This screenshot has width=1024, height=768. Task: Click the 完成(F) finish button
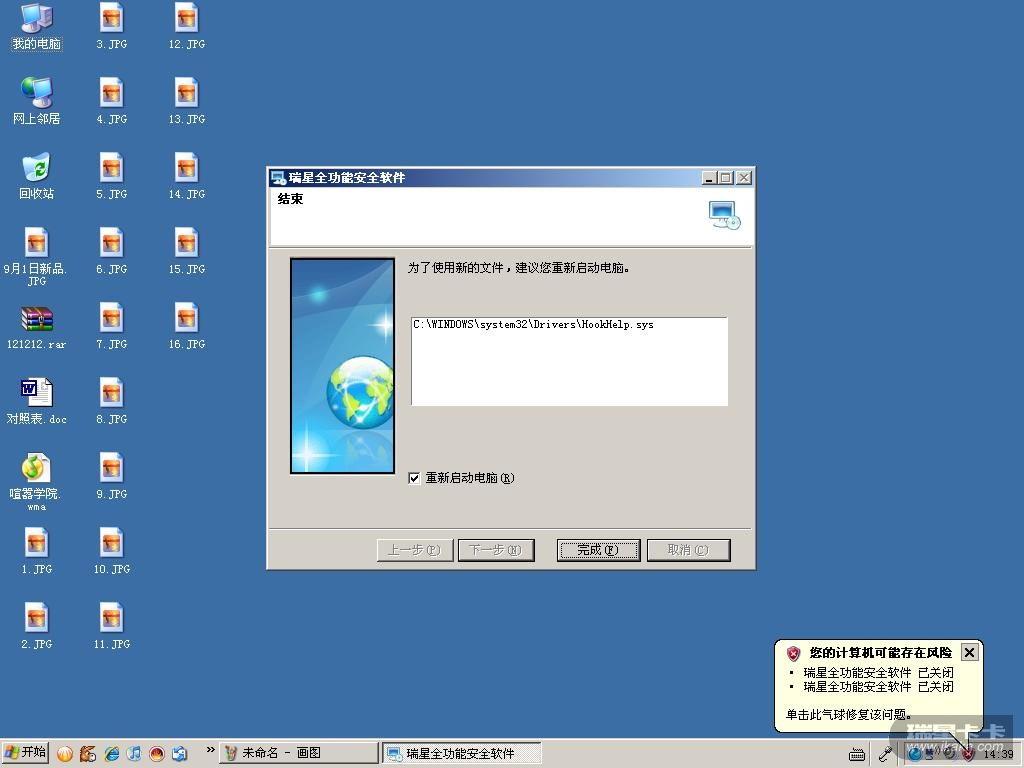(x=598, y=550)
